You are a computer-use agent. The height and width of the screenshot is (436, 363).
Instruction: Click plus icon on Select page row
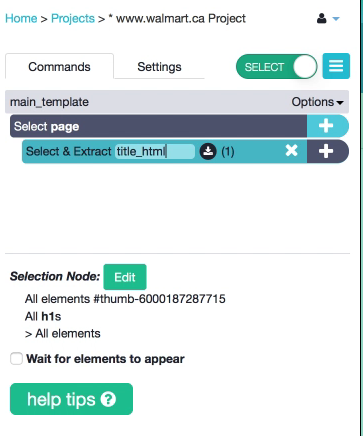(327, 126)
